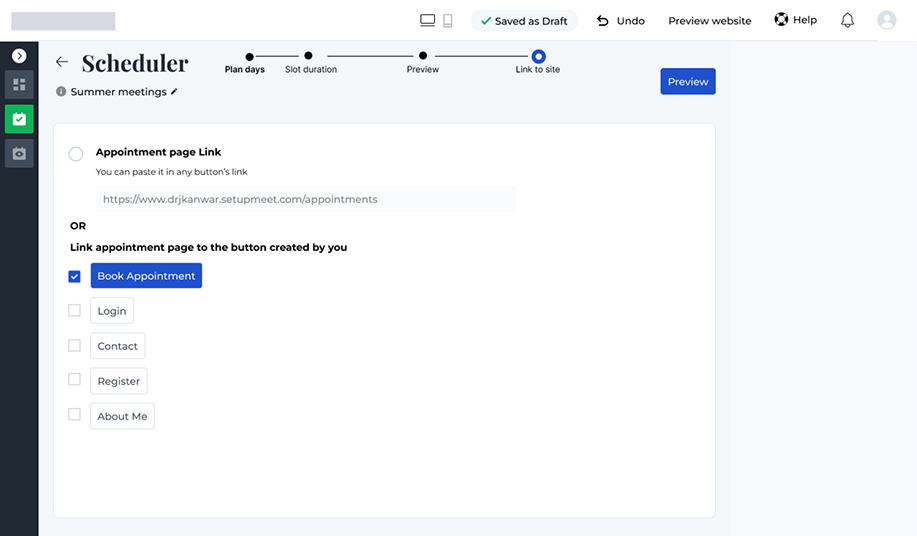This screenshot has width=917, height=536.
Task: Switch to mobile view icon
Action: point(448,20)
